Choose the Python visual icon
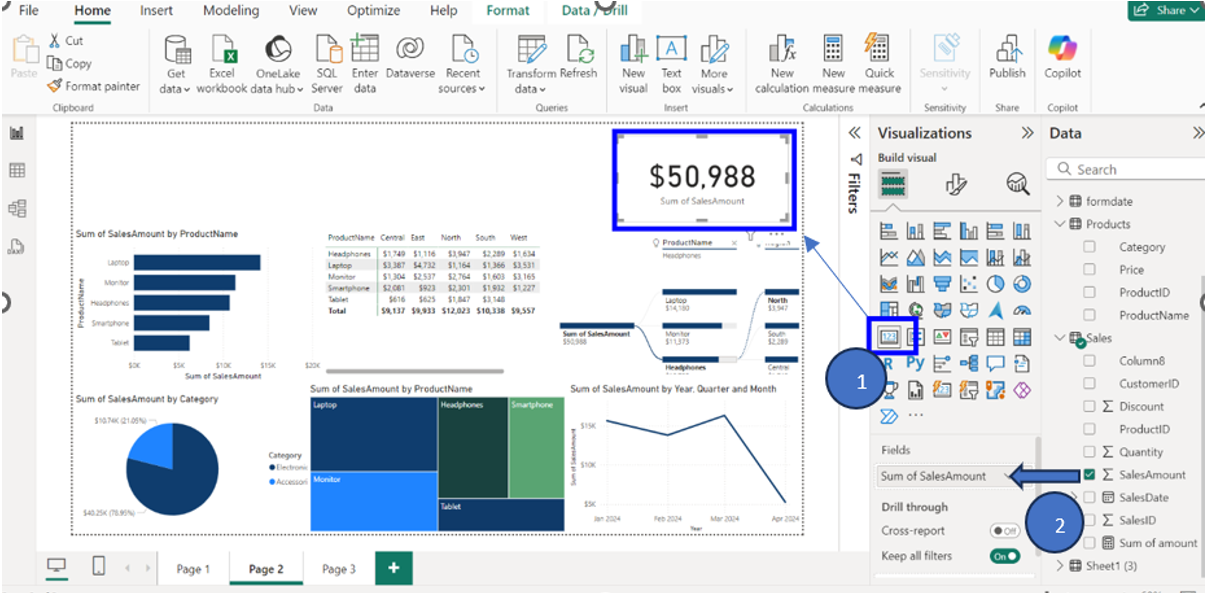Viewport: 1205px width, 593px height. click(x=915, y=364)
